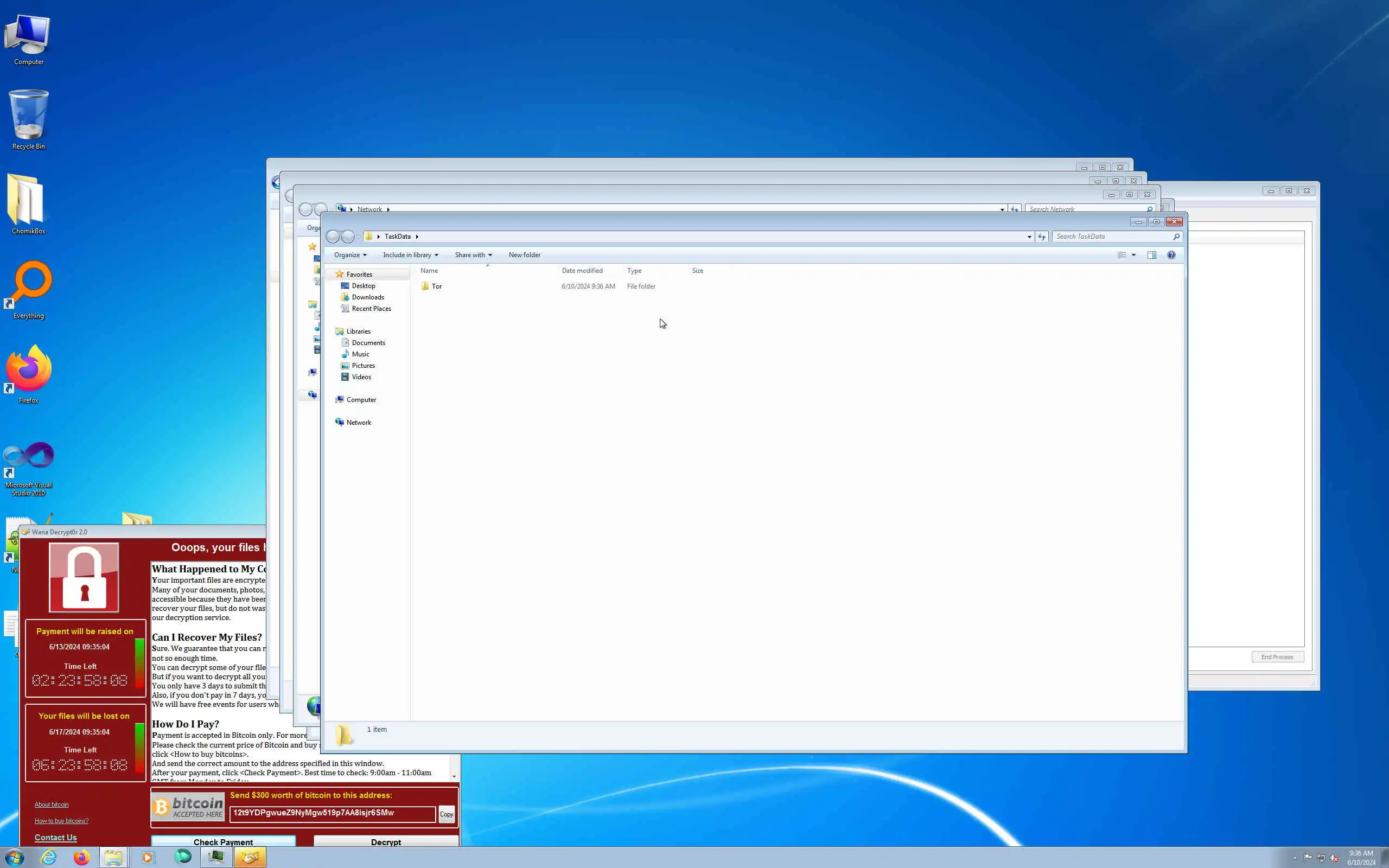Expand the Include in library dropdown
The image size is (1389, 868).
[410, 255]
